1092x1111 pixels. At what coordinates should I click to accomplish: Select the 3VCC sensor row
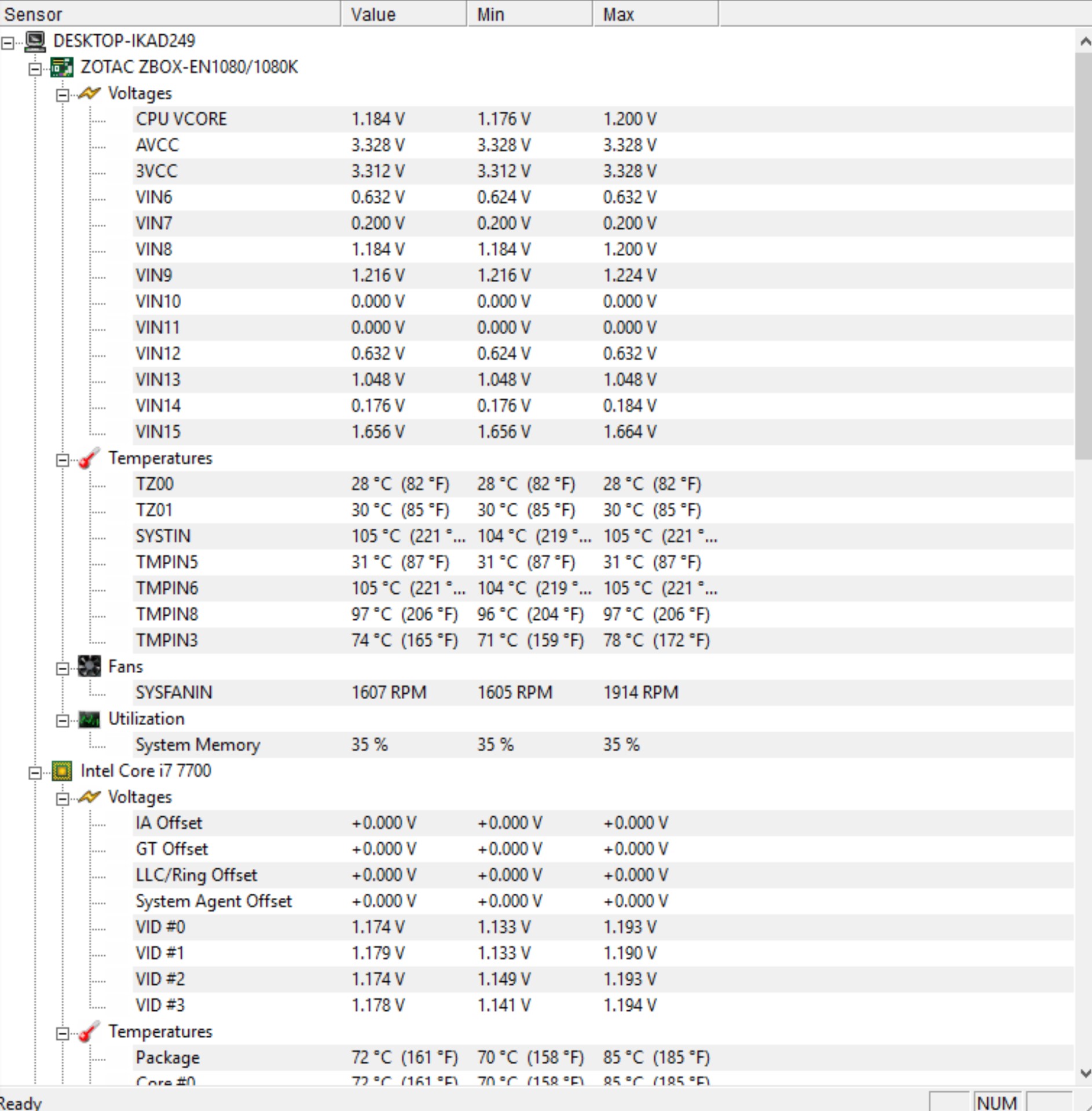pos(603,171)
